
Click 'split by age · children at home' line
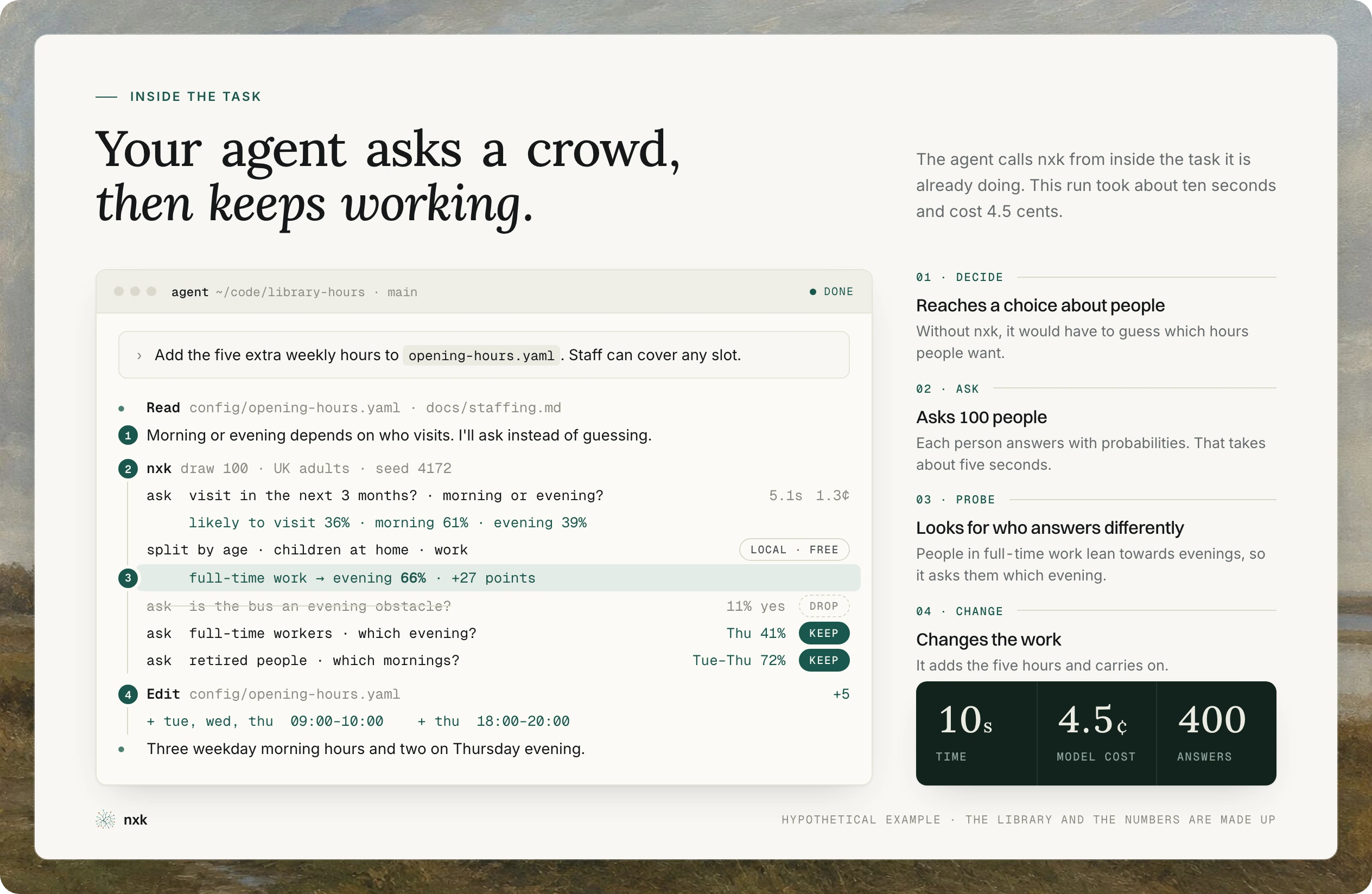click(x=307, y=550)
